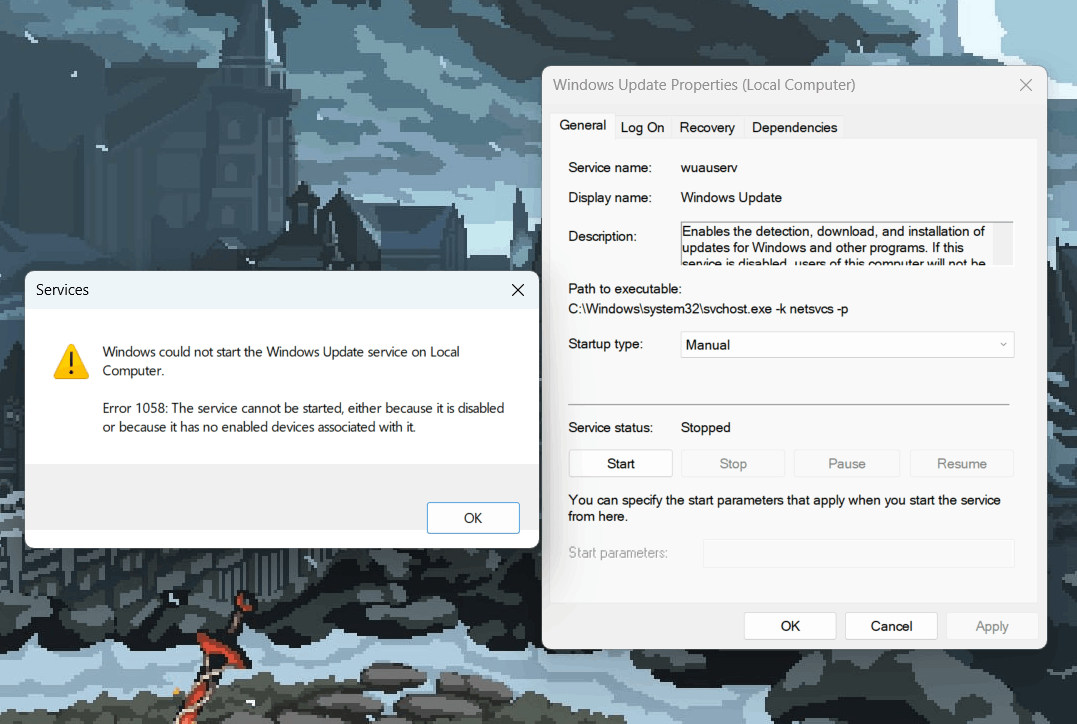Viewport: 1077px width, 724px height.
Task: Click the Error 1058 message text
Action: (304, 418)
